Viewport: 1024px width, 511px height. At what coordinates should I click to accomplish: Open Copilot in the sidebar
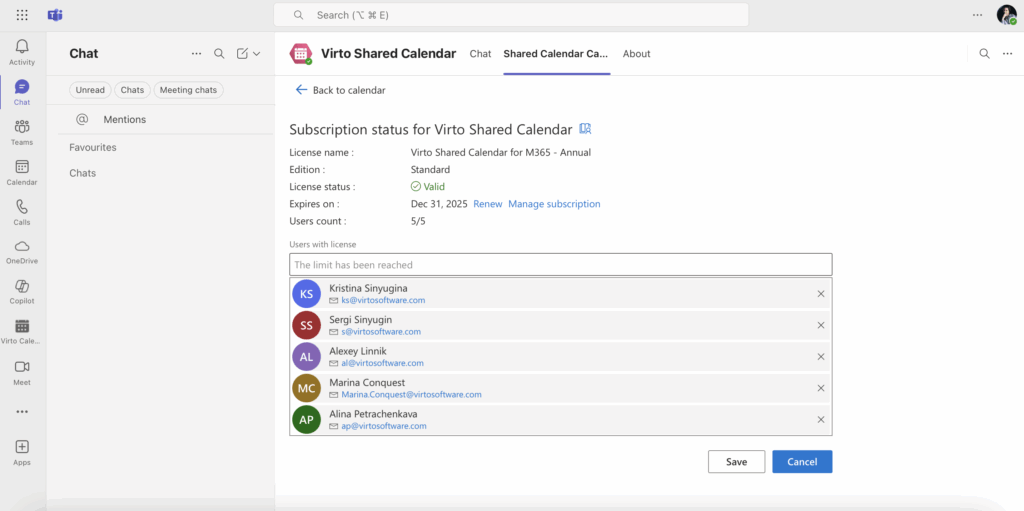22,291
